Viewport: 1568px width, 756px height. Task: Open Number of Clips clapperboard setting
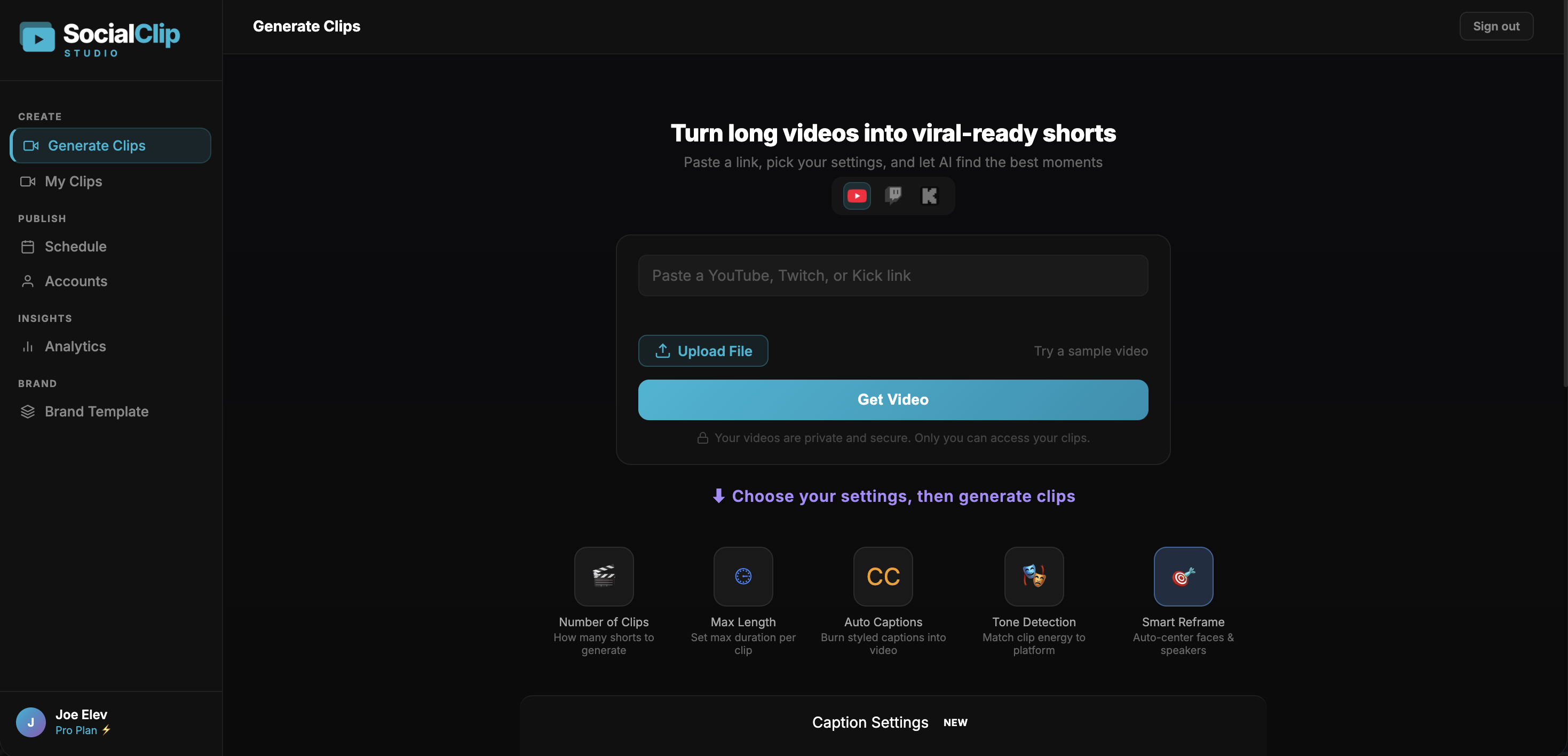(x=604, y=577)
